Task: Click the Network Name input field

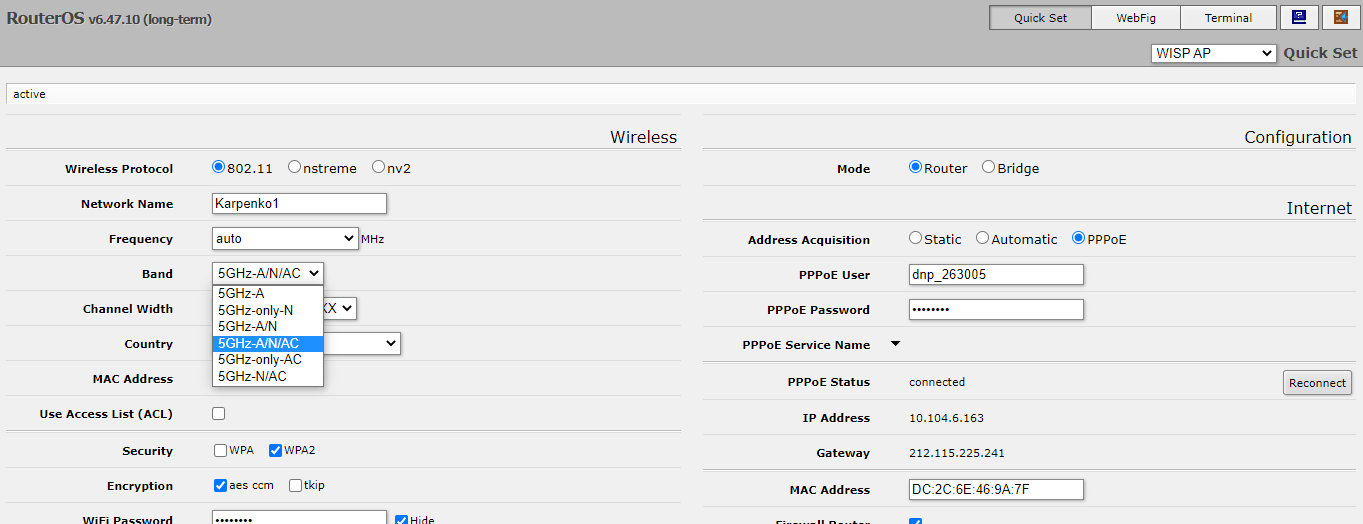Action: coord(299,204)
